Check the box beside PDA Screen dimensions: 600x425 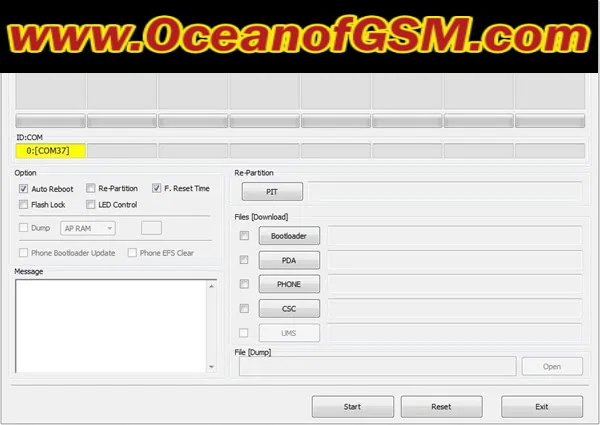pyautogui.click(x=244, y=260)
